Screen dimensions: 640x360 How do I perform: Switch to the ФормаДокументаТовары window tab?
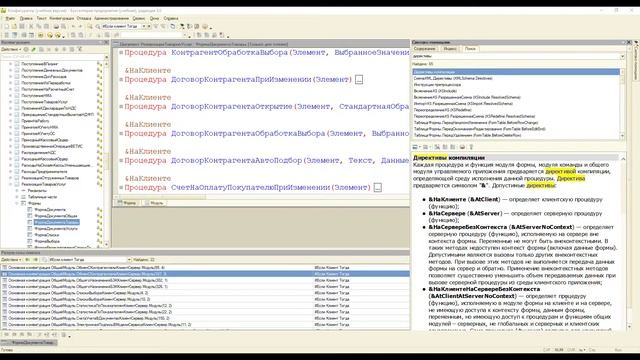click(29, 342)
